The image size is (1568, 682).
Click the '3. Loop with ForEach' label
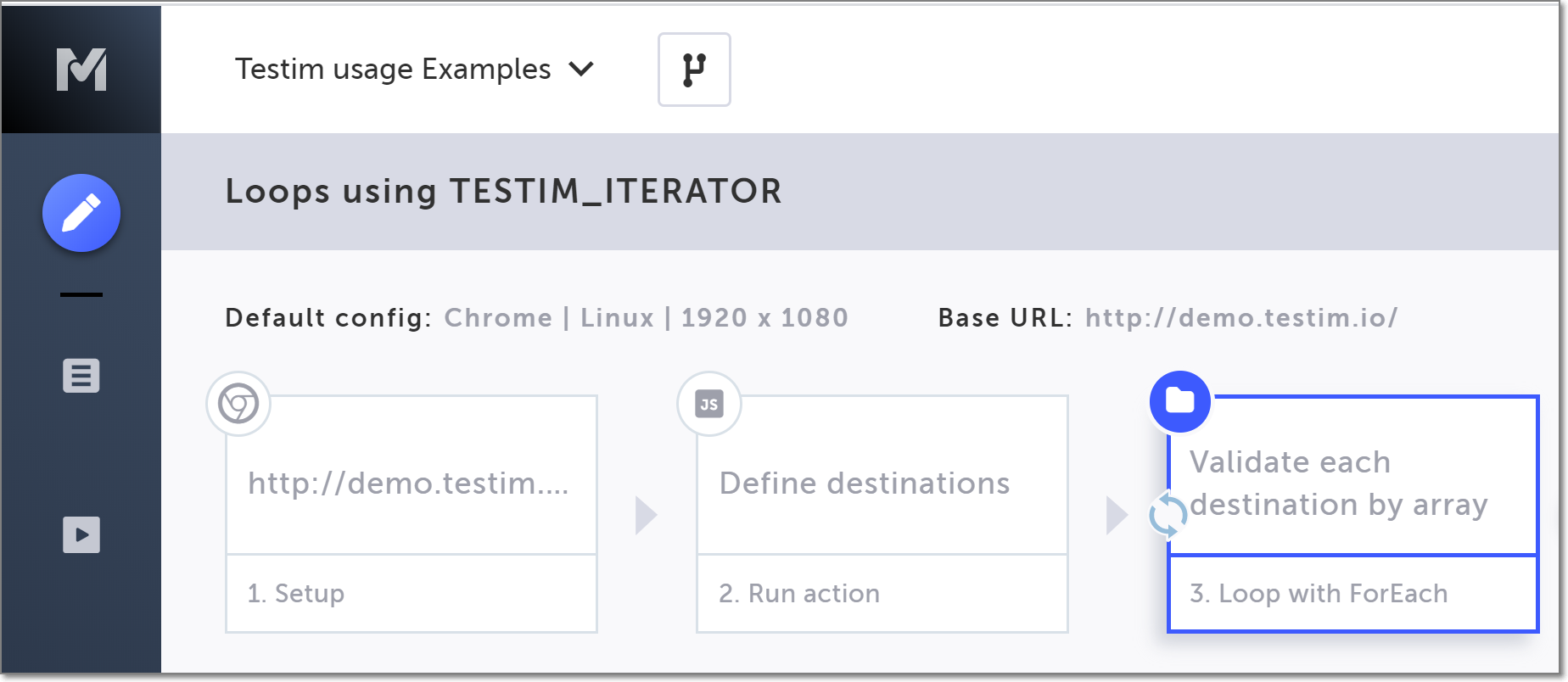point(1319,593)
